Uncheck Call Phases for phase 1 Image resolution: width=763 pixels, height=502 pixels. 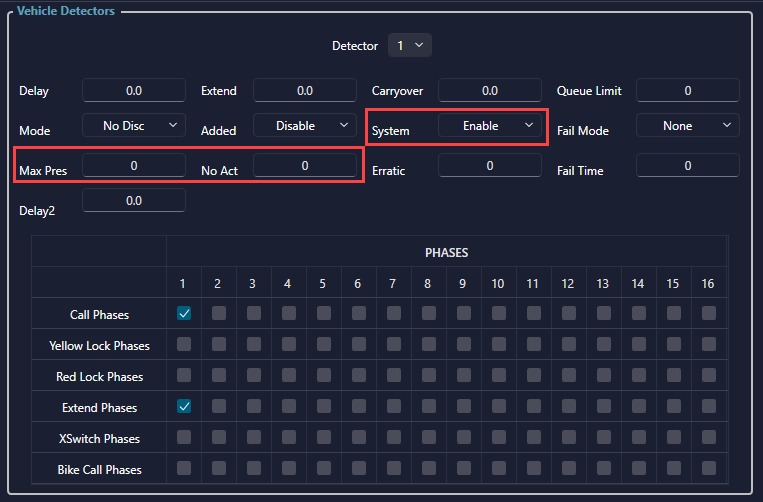click(x=184, y=314)
